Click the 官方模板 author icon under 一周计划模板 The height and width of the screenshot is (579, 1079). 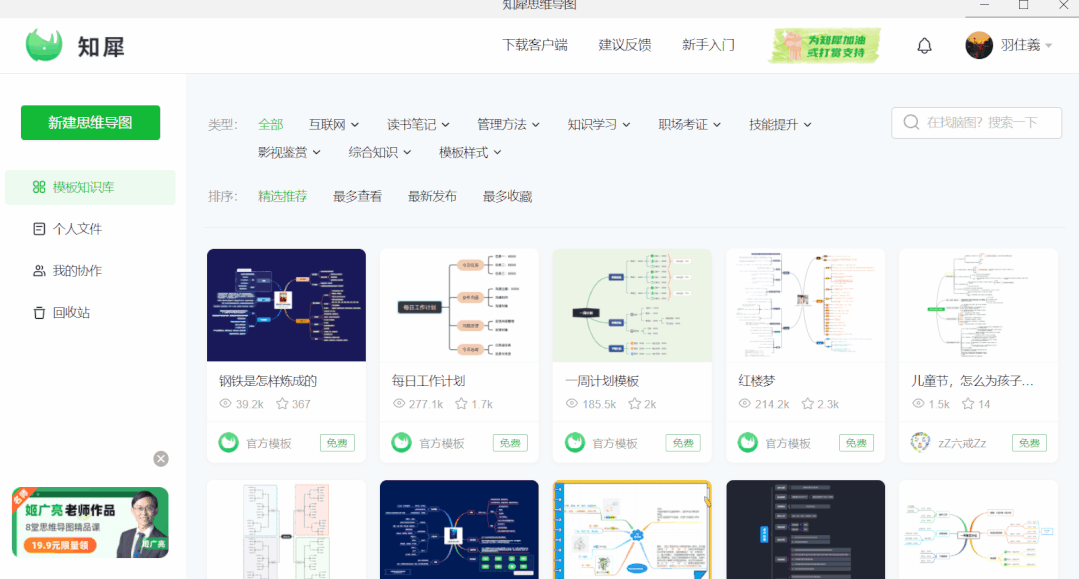pyautogui.click(x=575, y=443)
